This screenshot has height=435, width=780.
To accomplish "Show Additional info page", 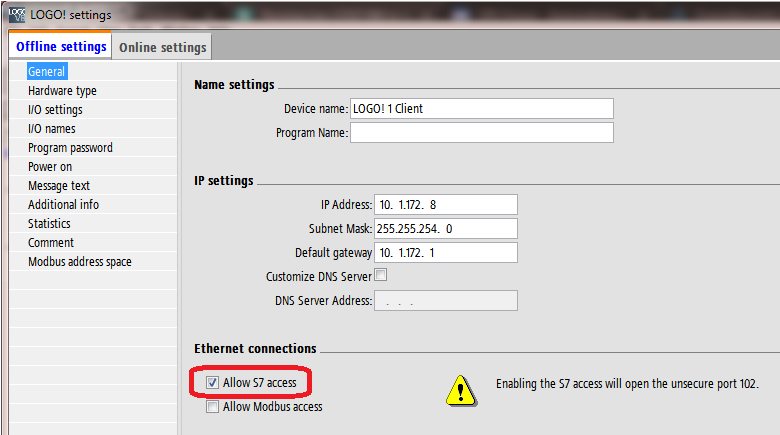I will pyautogui.click(x=63, y=205).
